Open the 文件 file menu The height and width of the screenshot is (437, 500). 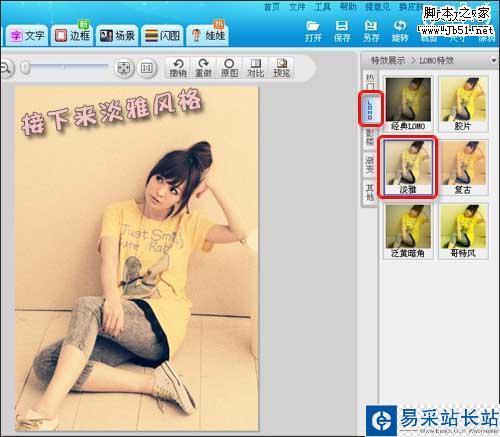point(297,7)
